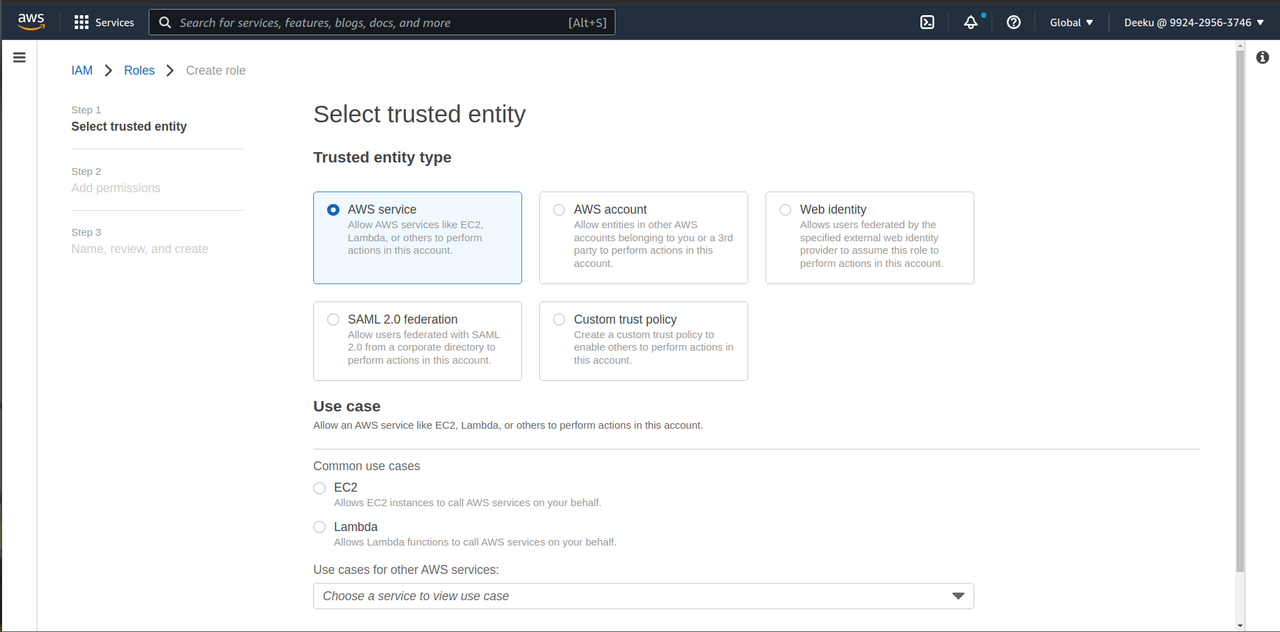
Task: Click the Name, review, and create step
Action: point(140,249)
